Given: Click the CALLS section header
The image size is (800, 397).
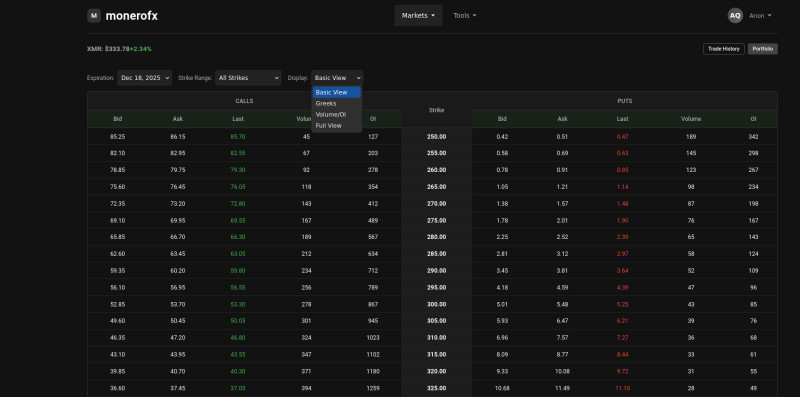Looking at the screenshot, I should [244, 101].
